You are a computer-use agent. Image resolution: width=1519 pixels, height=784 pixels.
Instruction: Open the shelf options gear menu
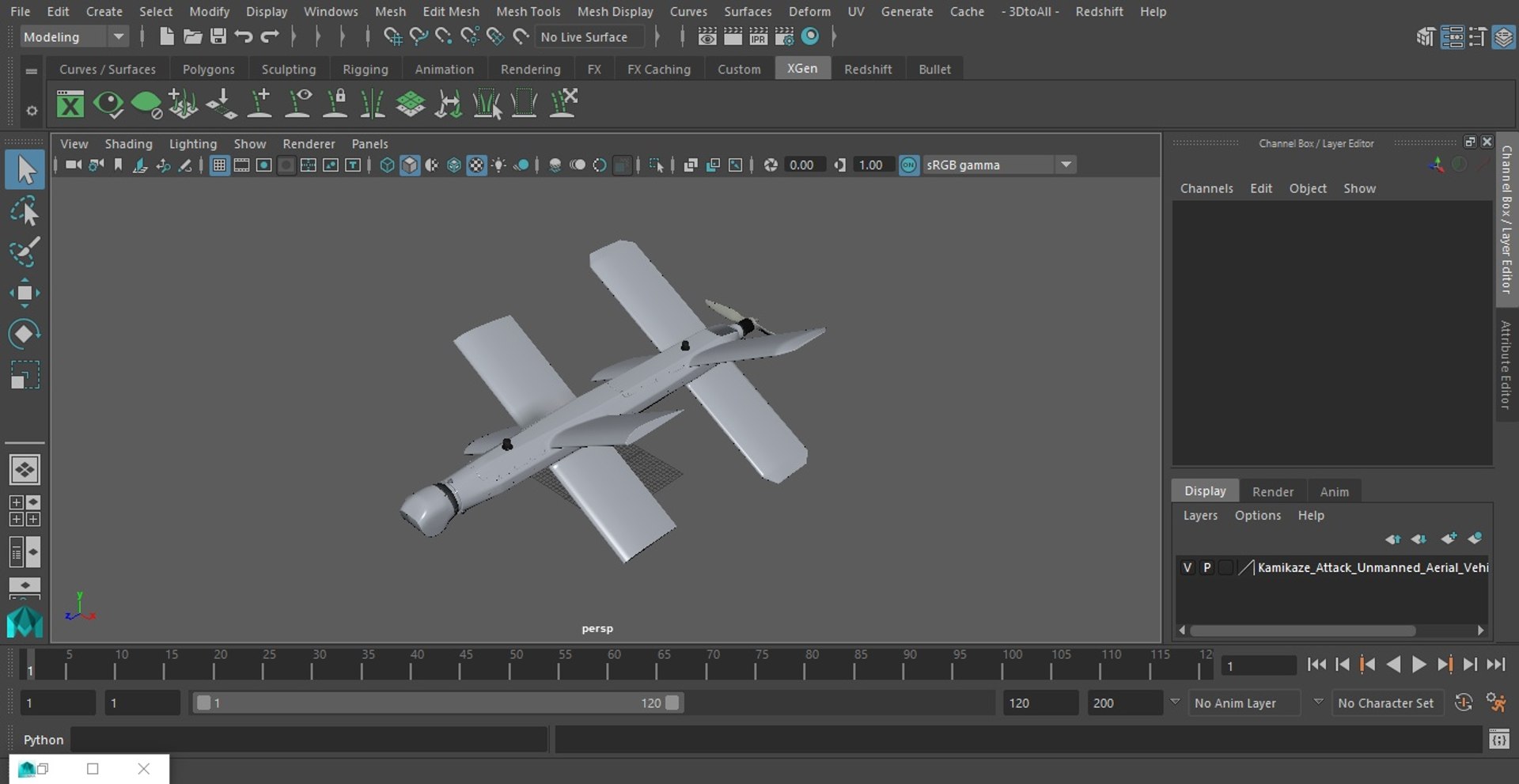[x=32, y=111]
